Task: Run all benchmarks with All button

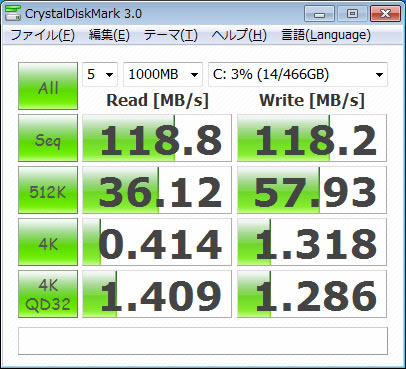Action: (48, 86)
